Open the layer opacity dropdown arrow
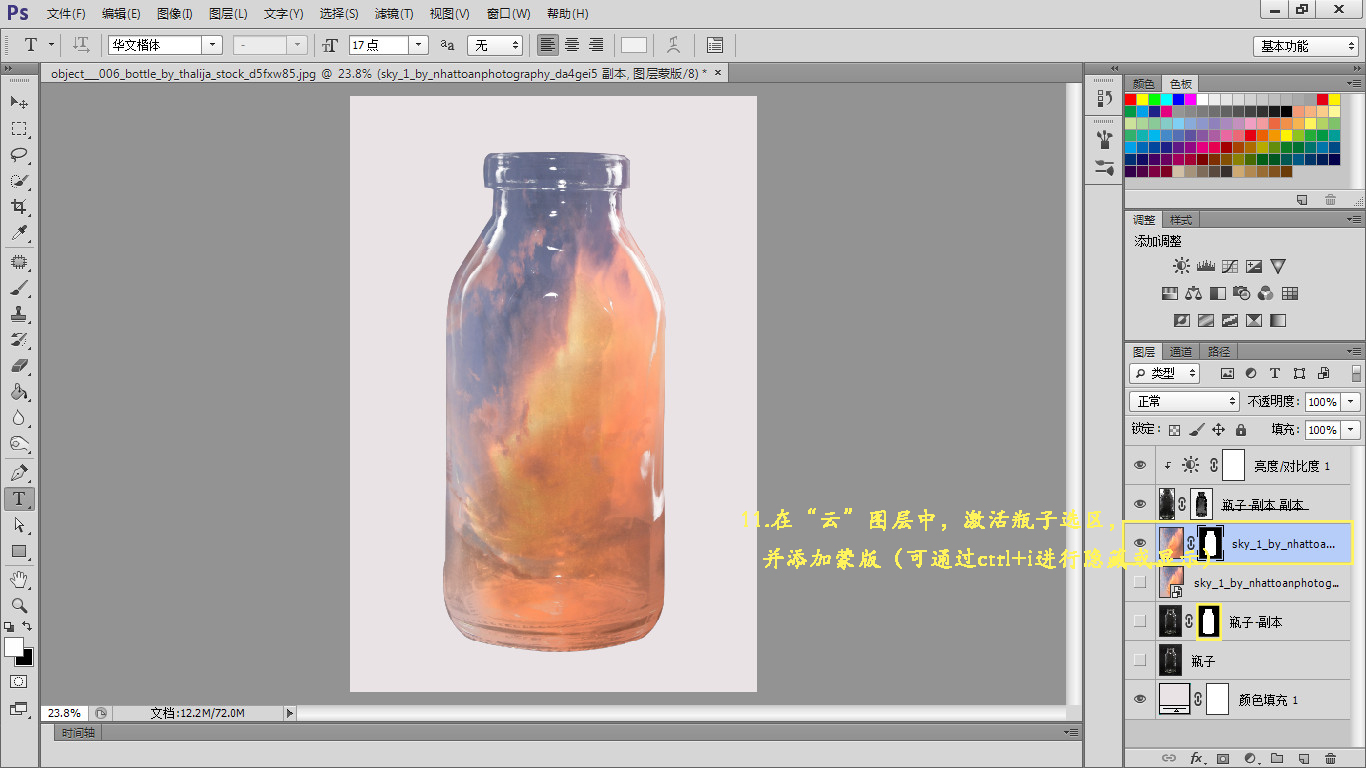Viewport: 1366px width, 768px height. click(x=1351, y=401)
